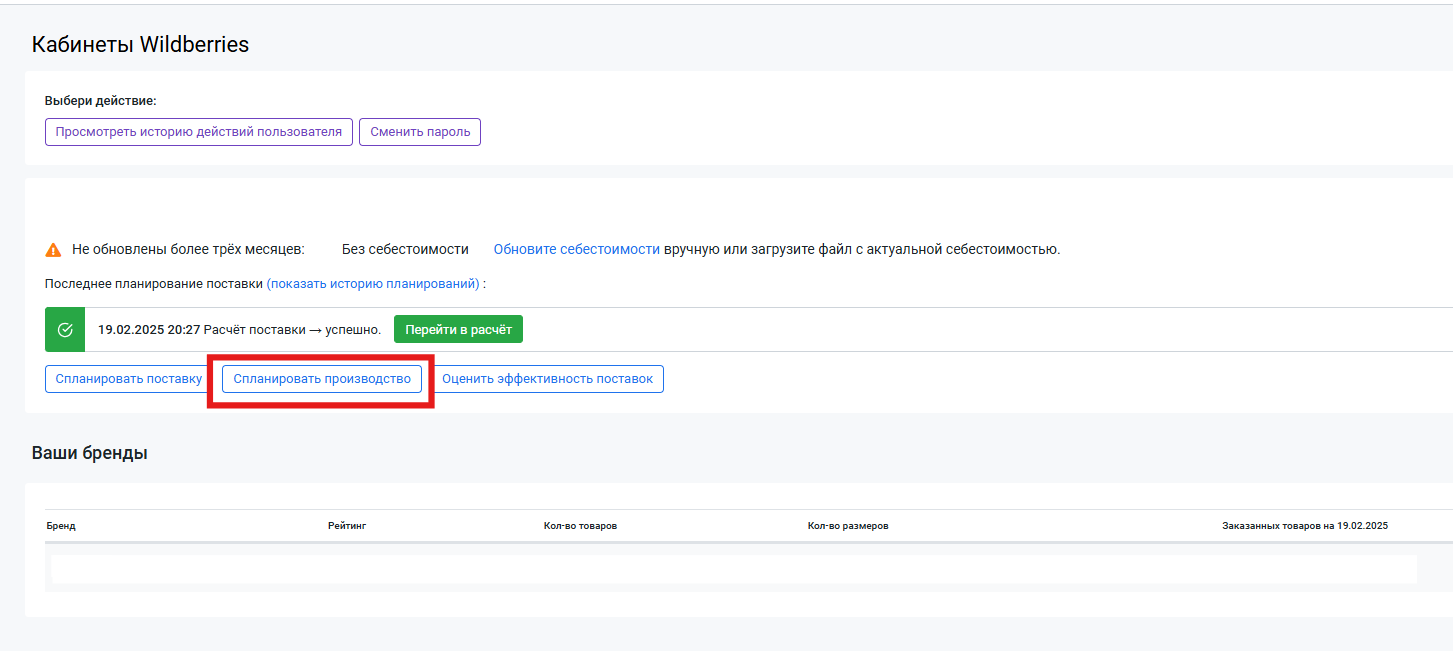Click Спланировать производство button
This screenshot has width=1453, height=651.
[322, 379]
